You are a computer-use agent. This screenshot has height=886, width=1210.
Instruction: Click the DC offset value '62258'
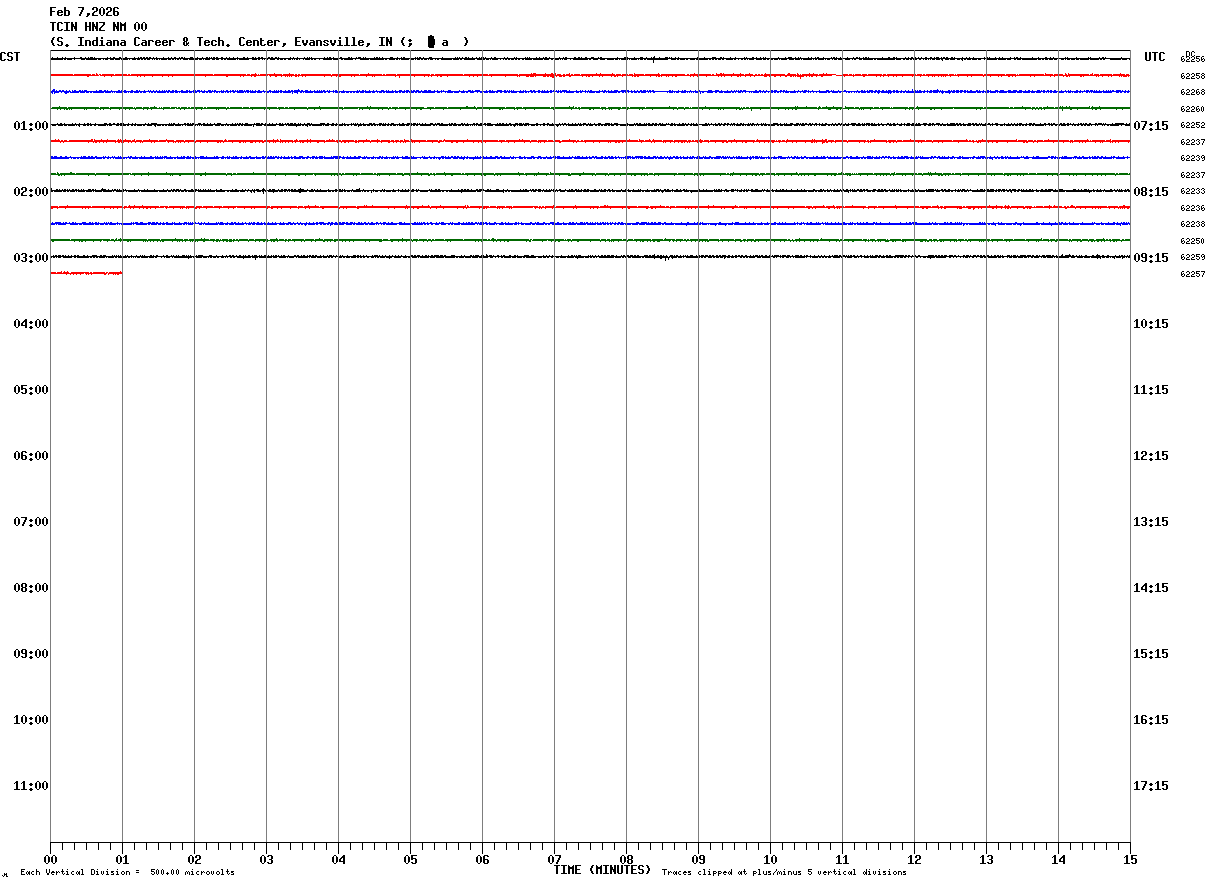tap(1192, 76)
